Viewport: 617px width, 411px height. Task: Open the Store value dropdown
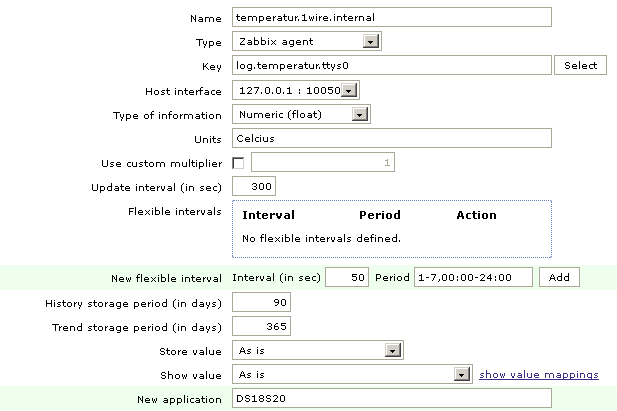316,351
